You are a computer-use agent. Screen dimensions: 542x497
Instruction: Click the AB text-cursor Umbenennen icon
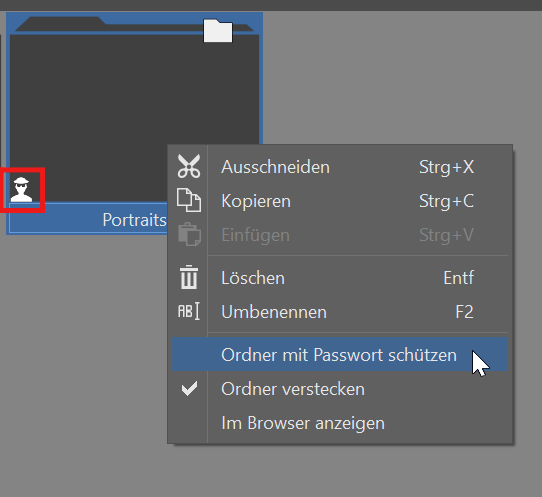tap(189, 311)
